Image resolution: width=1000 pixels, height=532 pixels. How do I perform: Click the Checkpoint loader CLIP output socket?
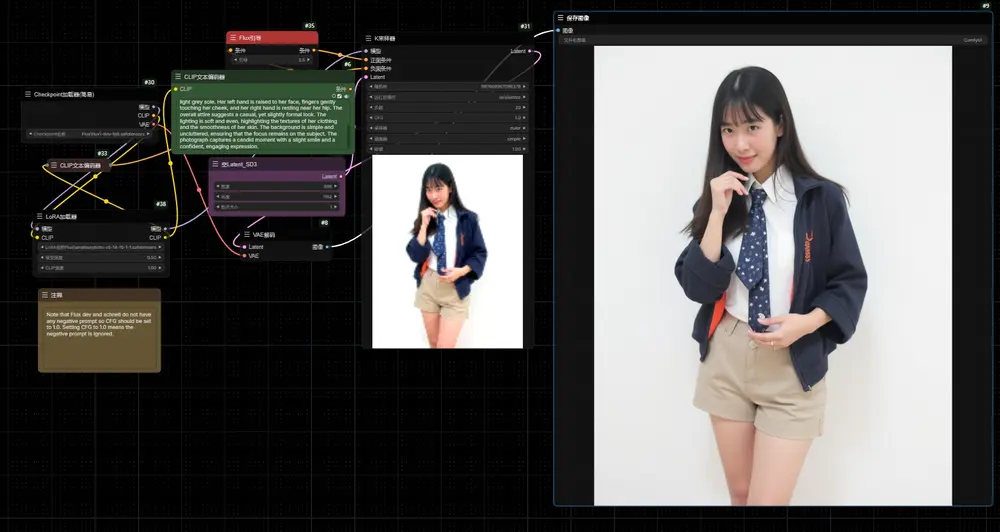pyautogui.click(x=154, y=115)
